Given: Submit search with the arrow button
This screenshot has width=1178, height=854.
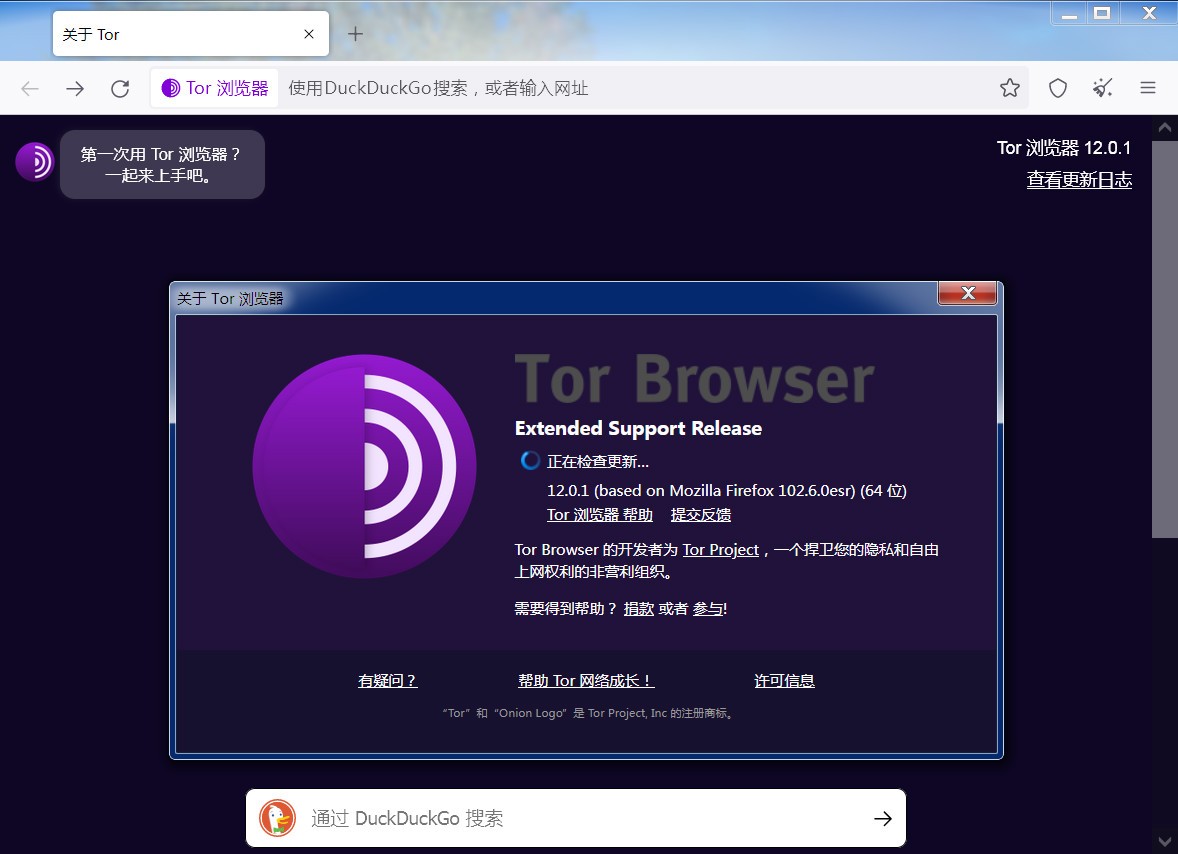Looking at the screenshot, I should coord(883,818).
